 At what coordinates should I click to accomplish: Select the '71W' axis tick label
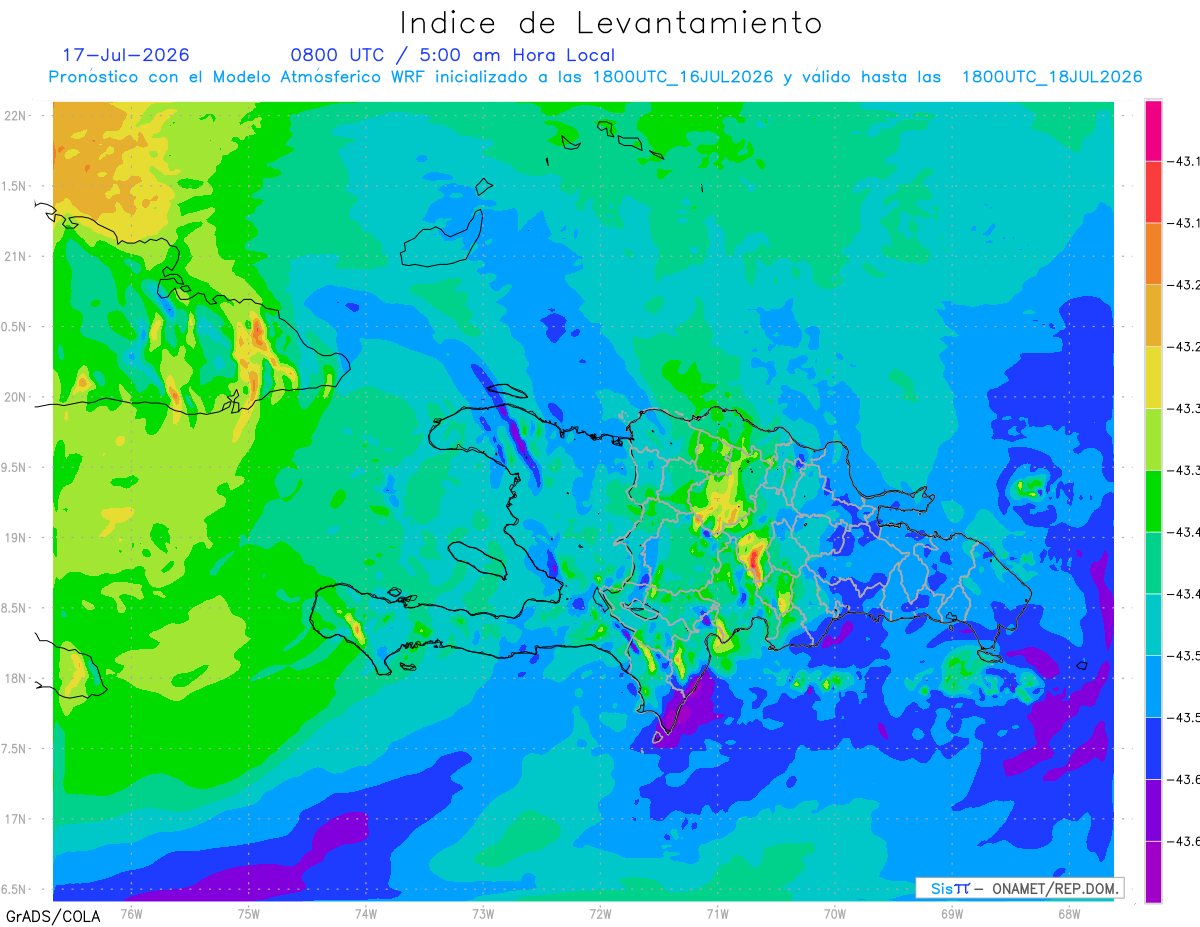tap(717, 912)
